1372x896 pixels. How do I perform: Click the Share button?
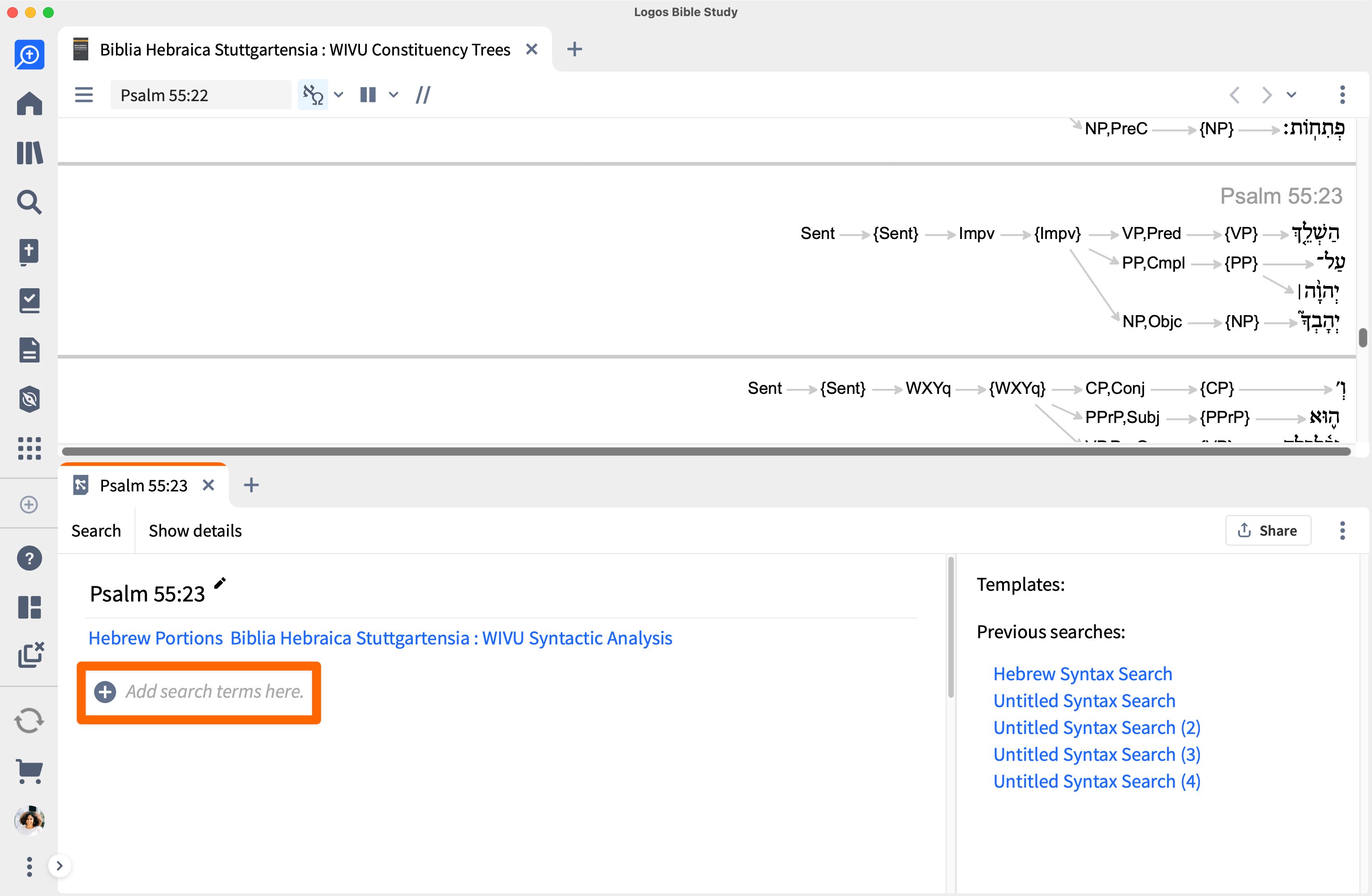click(x=1268, y=530)
